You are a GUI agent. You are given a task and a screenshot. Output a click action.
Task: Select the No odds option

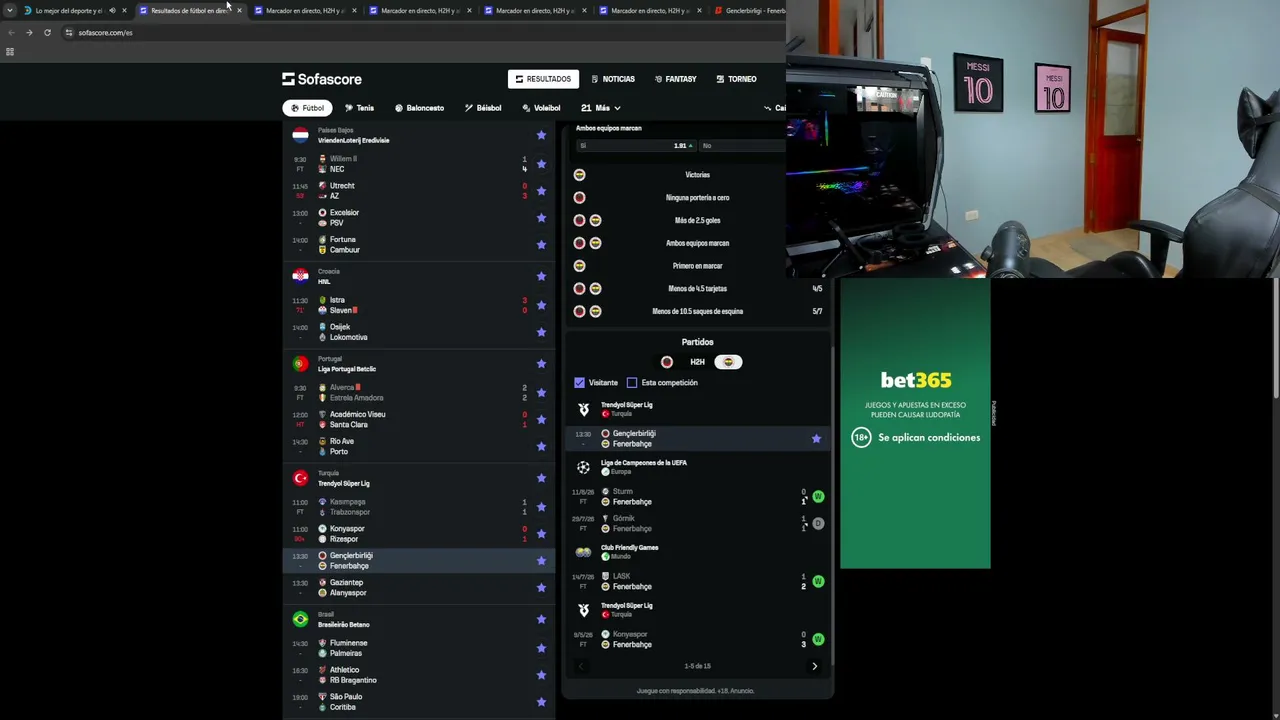[742, 146]
